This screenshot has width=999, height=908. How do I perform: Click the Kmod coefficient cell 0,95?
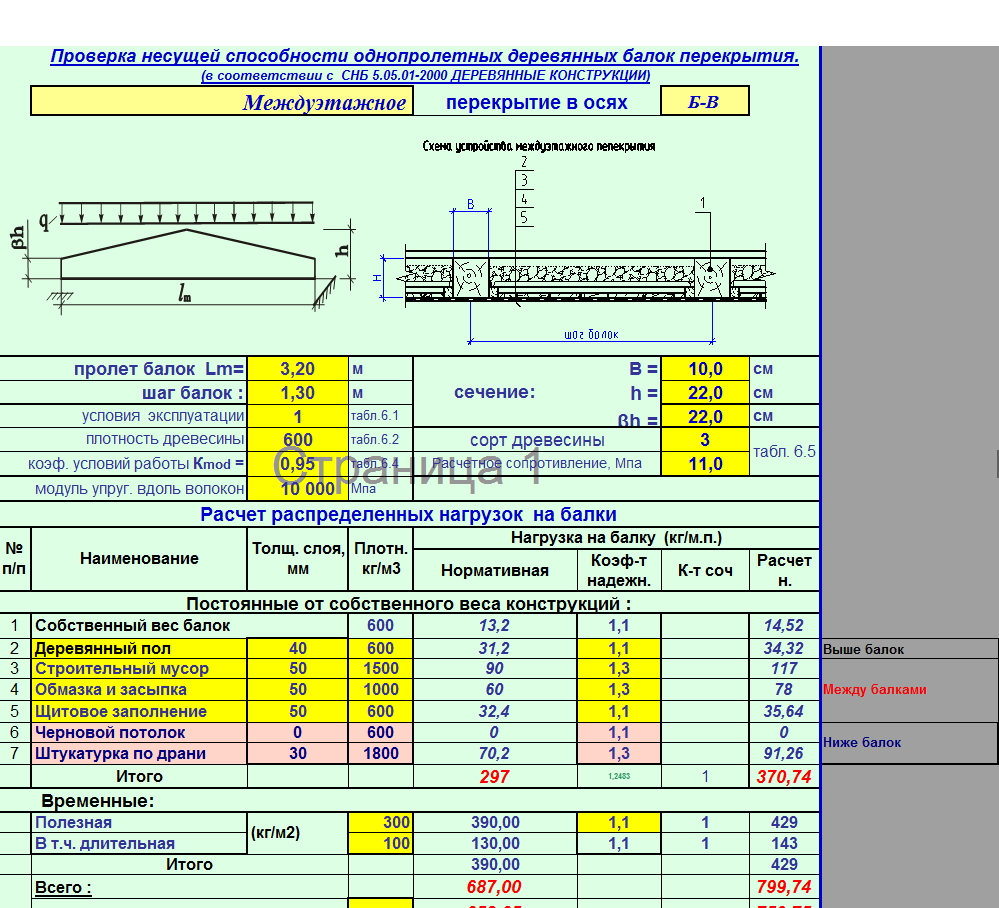coord(298,464)
